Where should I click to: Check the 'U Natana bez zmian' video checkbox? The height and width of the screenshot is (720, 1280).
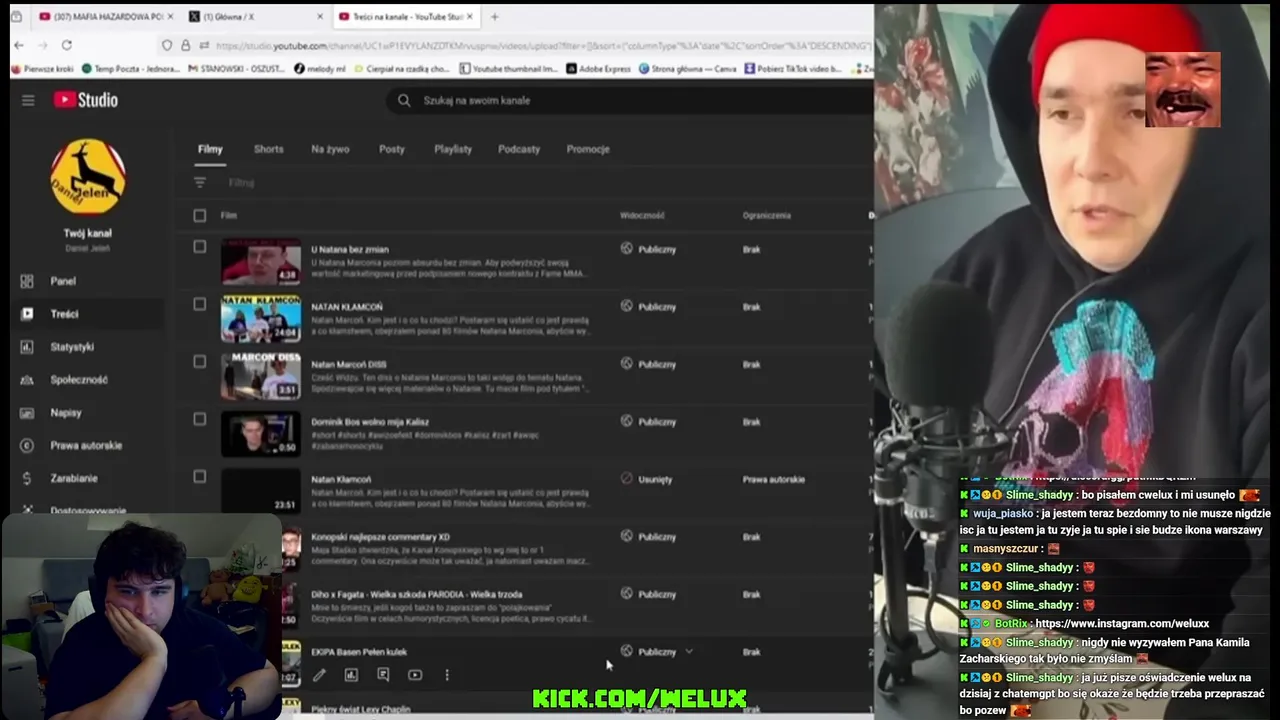200,247
